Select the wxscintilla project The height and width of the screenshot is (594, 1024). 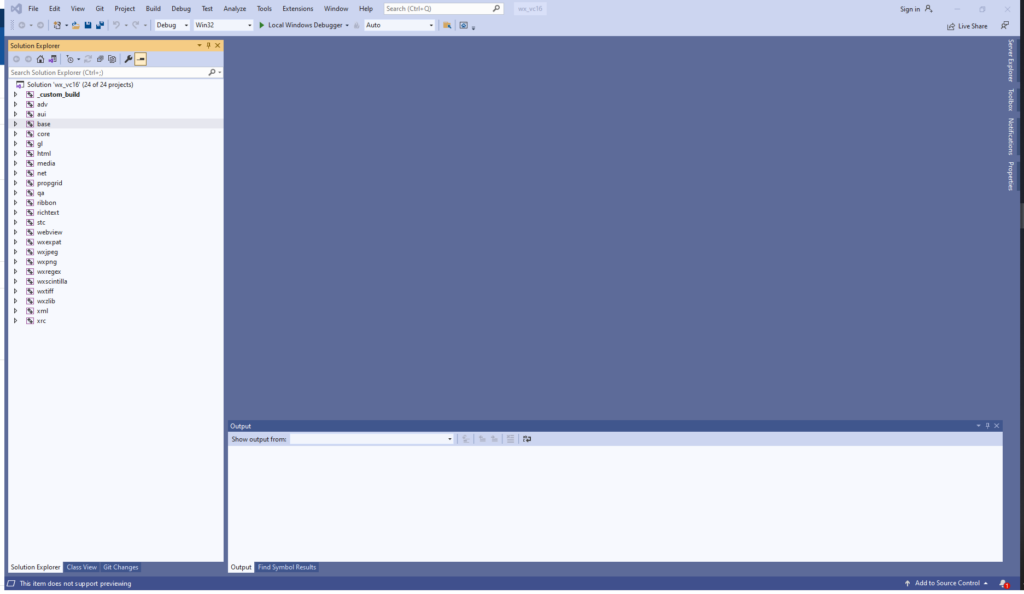click(52, 281)
